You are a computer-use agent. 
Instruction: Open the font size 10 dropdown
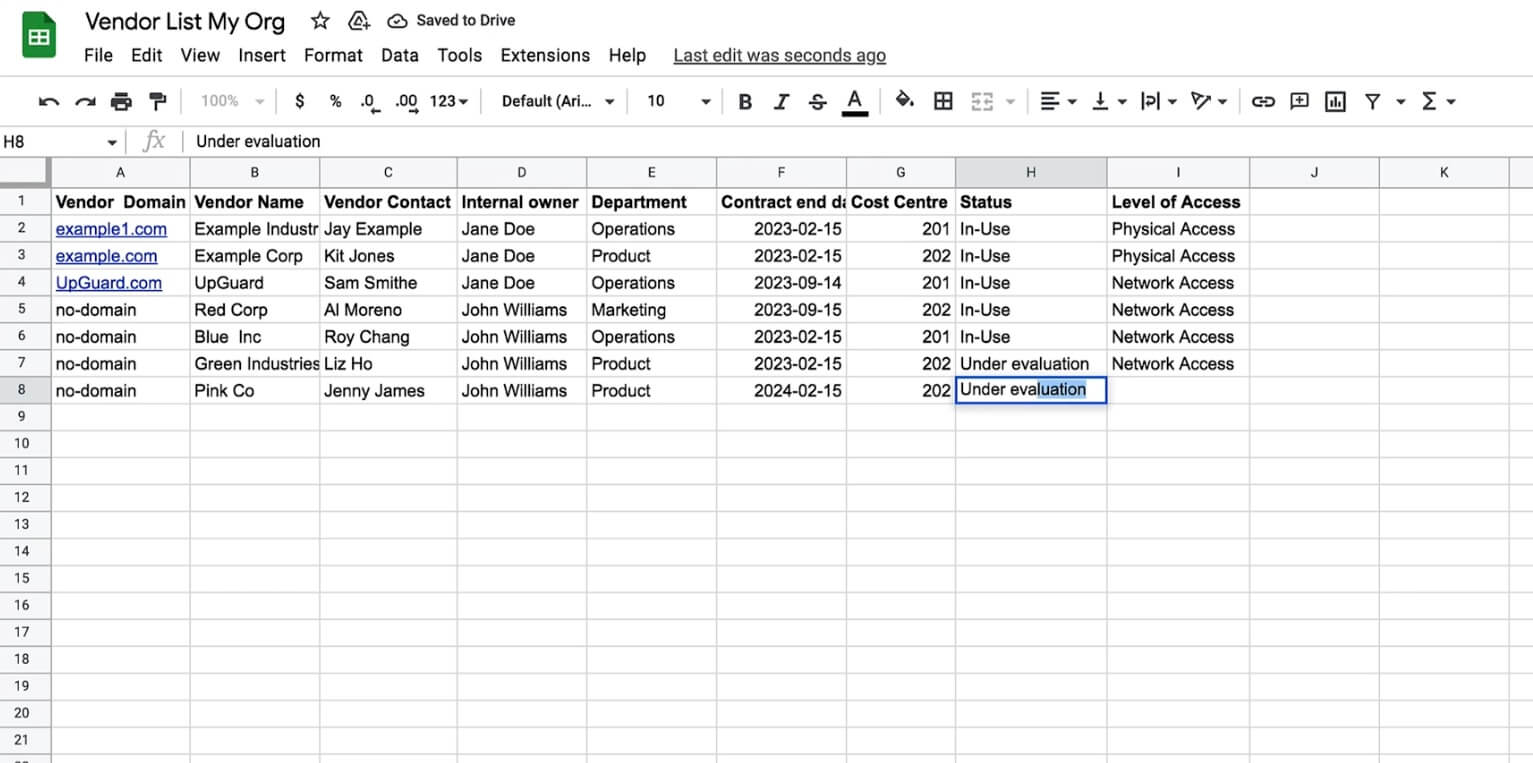pyautogui.click(x=678, y=101)
